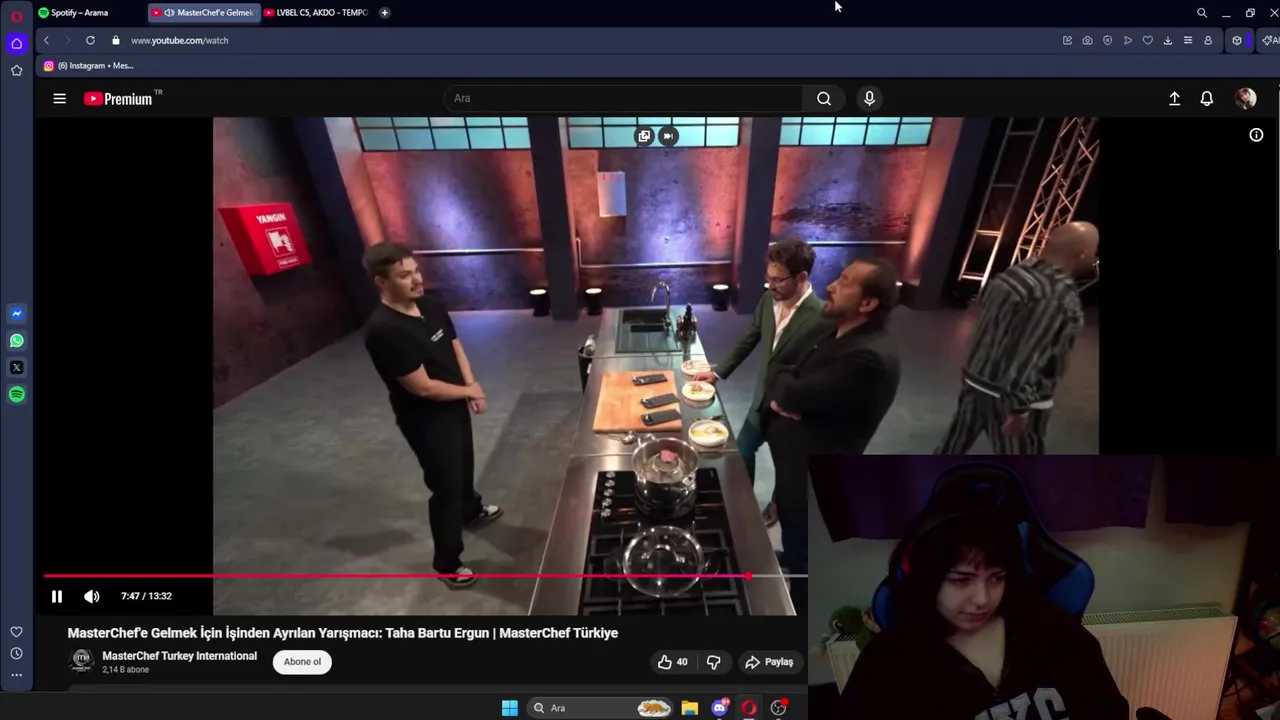Click the Windows taskbar 'Ara' search
This screenshot has width=1280, height=720.
600,708
